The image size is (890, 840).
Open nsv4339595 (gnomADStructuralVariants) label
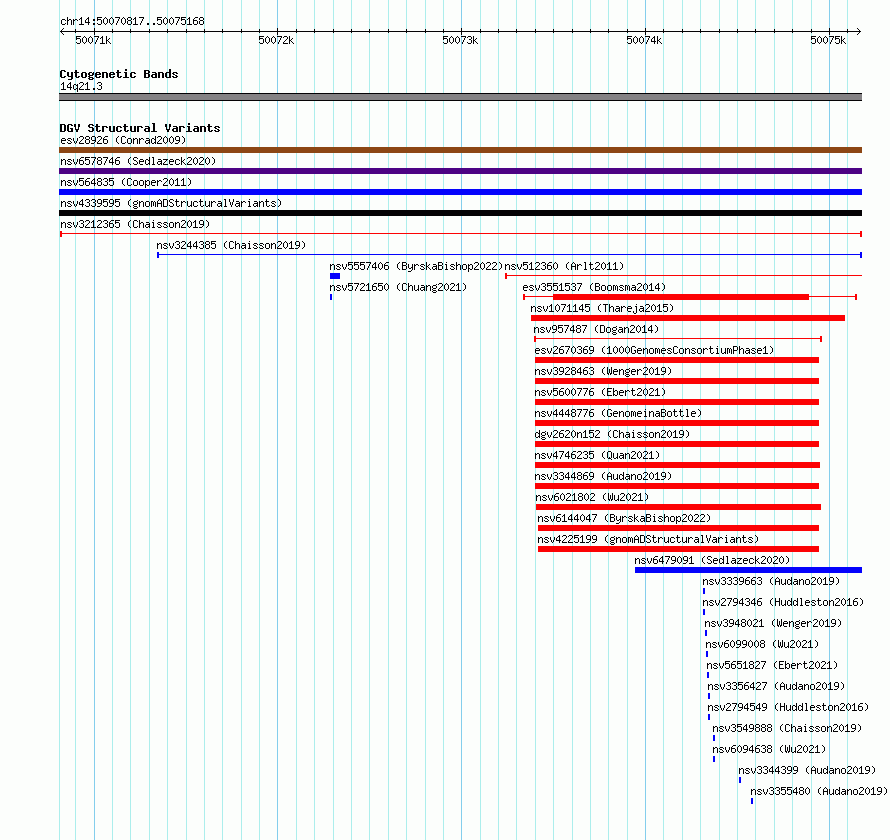coord(171,203)
